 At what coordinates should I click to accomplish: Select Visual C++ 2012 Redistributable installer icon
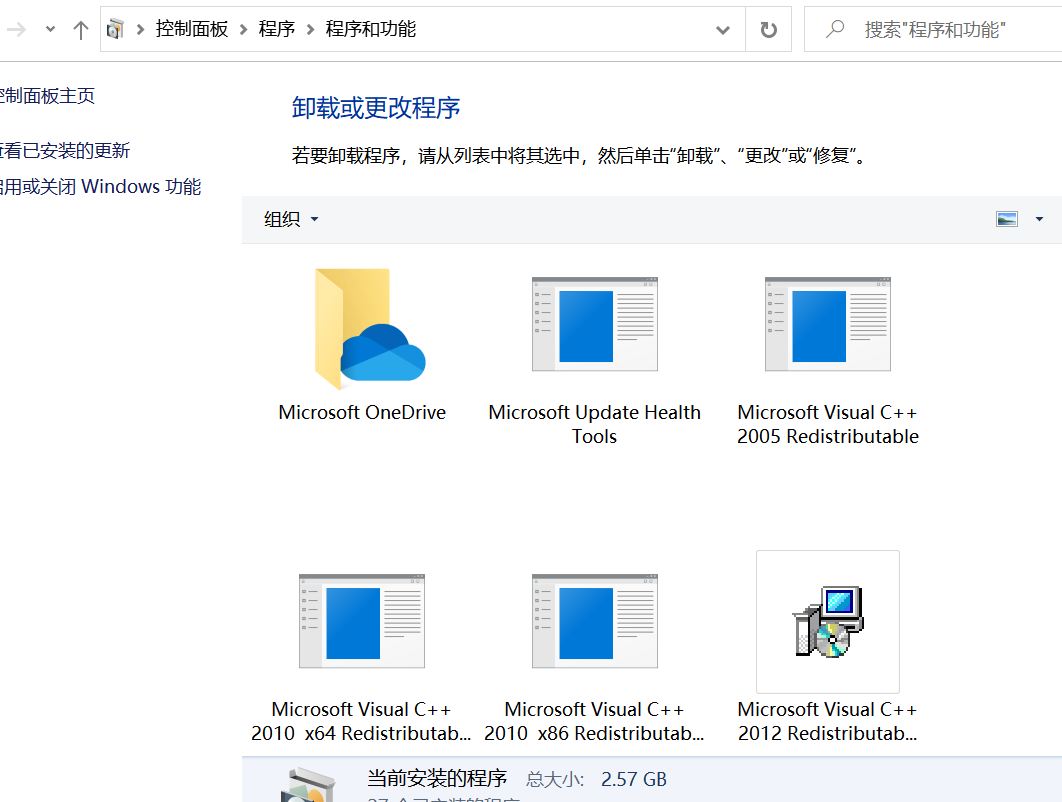(828, 622)
